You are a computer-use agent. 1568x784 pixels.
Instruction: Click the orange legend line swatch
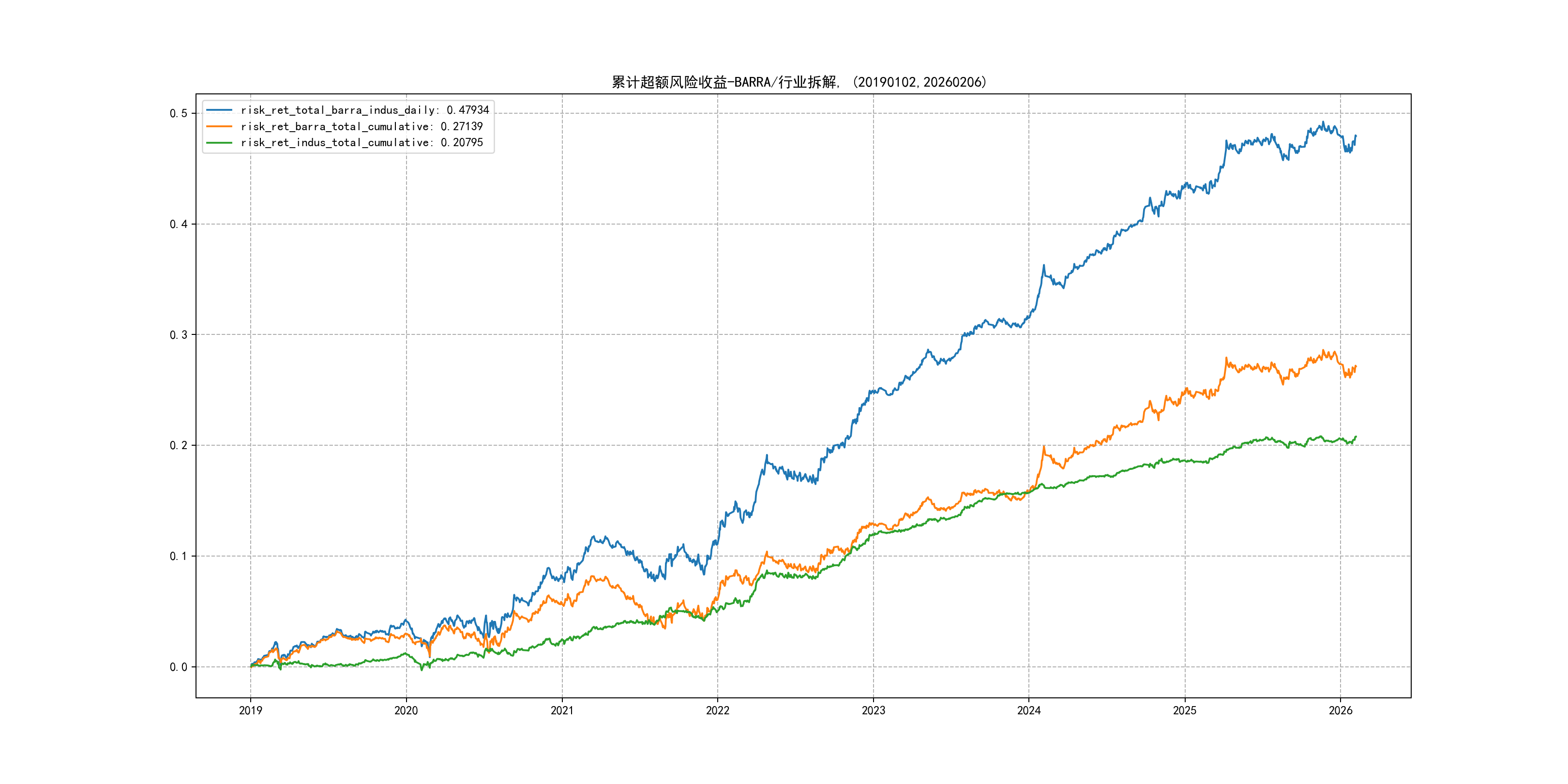[x=219, y=127]
